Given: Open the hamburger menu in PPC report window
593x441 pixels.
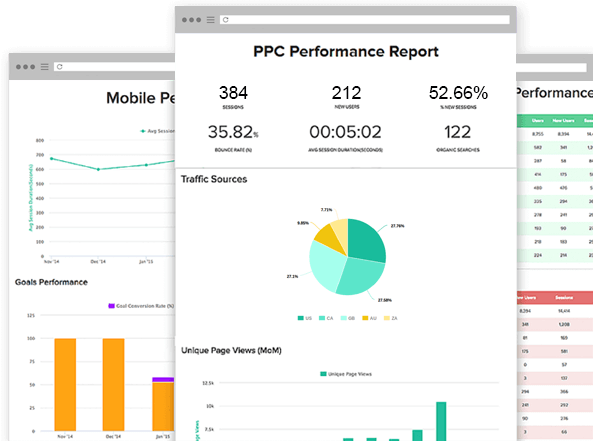Looking at the screenshot, I should pyautogui.click(x=211, y=20).
